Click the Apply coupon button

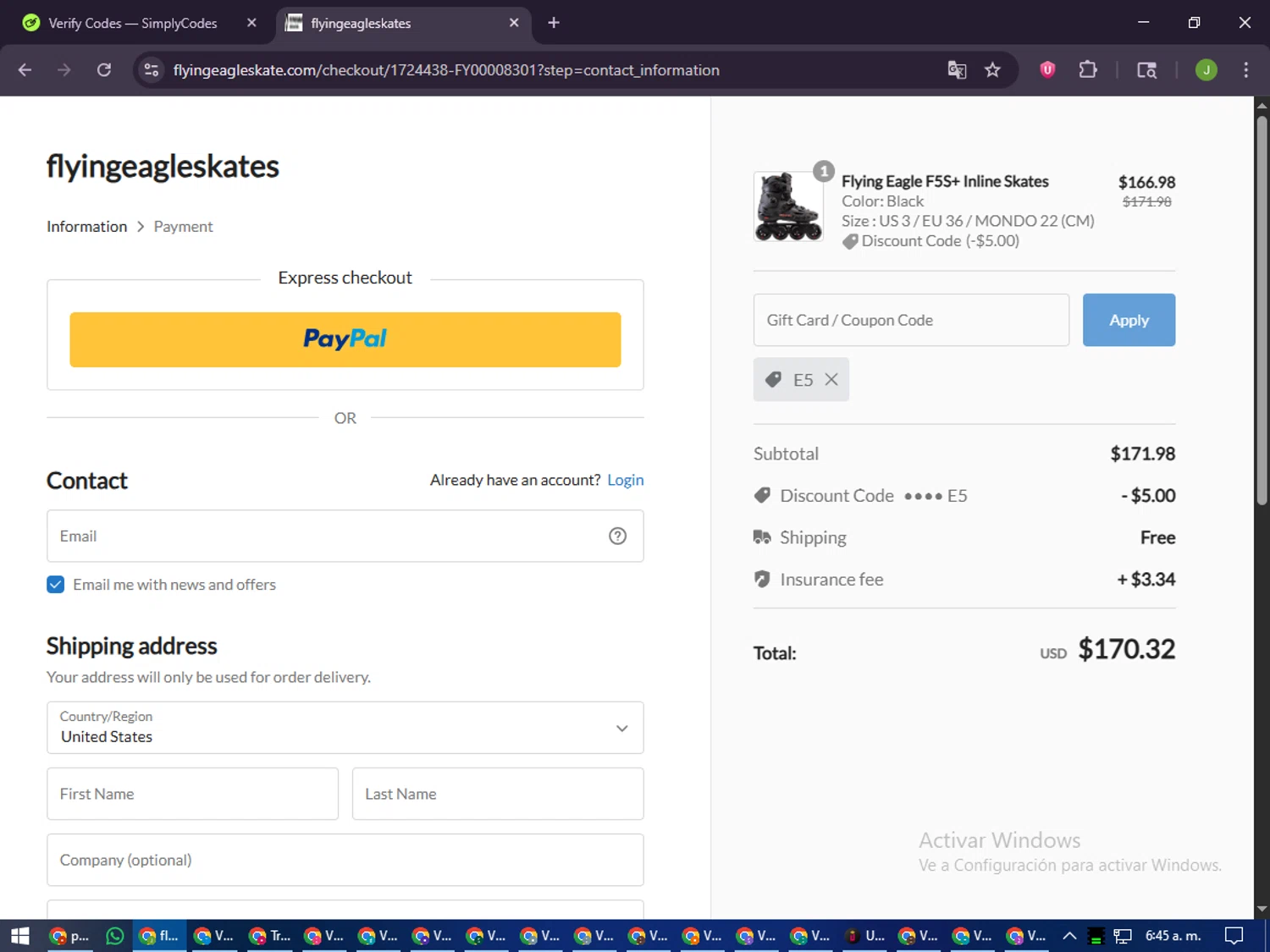point(1129,320)
